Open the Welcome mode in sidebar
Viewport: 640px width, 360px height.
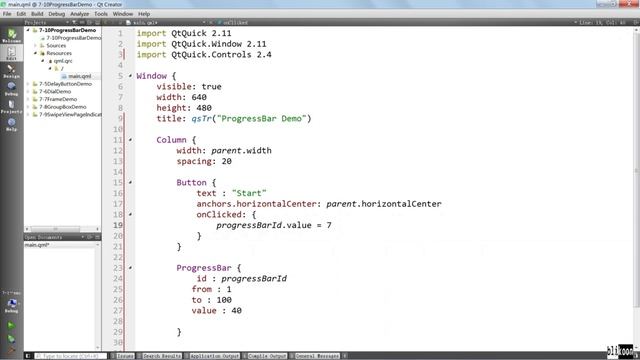click(11, 35)
